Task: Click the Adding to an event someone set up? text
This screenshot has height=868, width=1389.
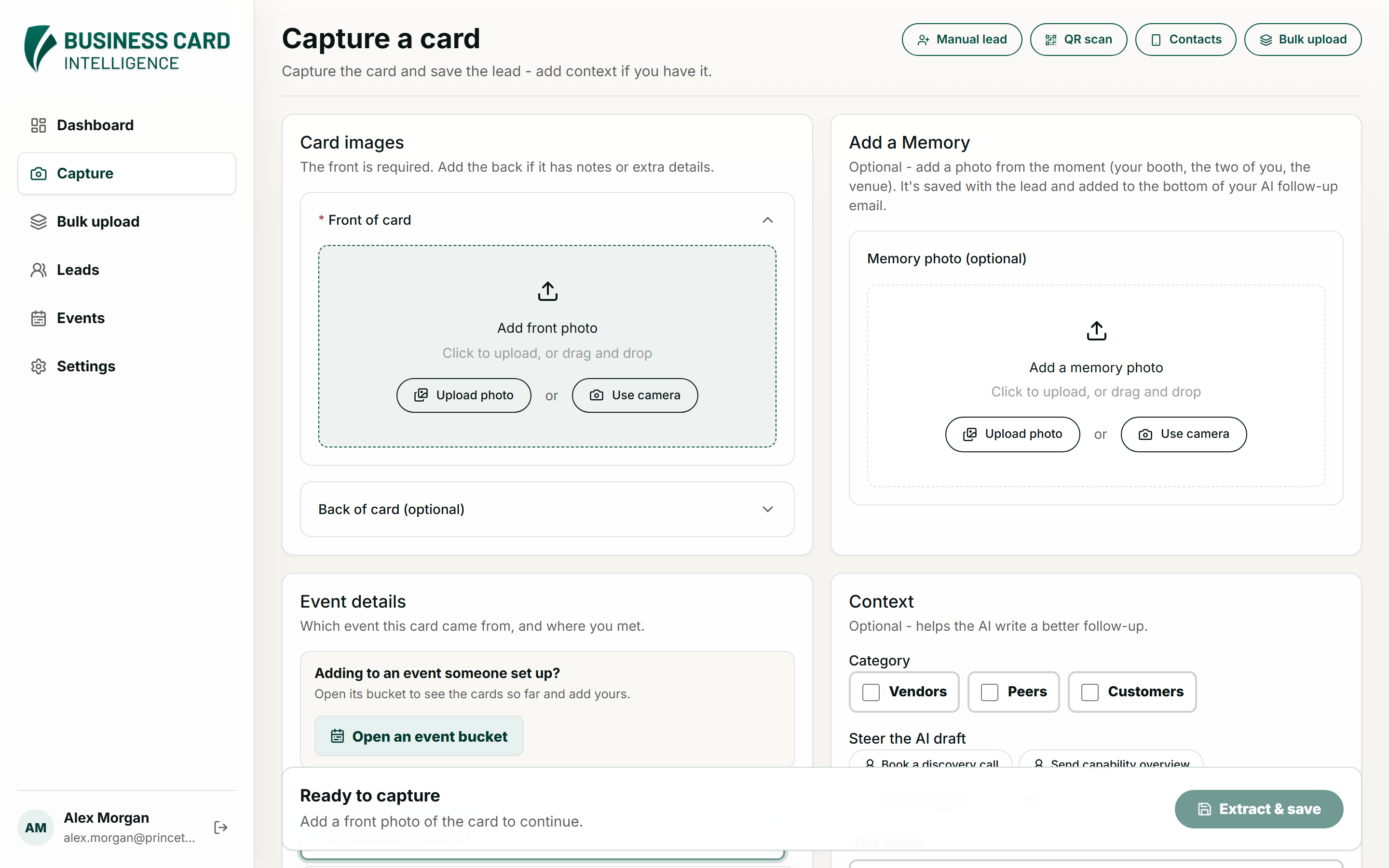Action: (x=437, y=673)
